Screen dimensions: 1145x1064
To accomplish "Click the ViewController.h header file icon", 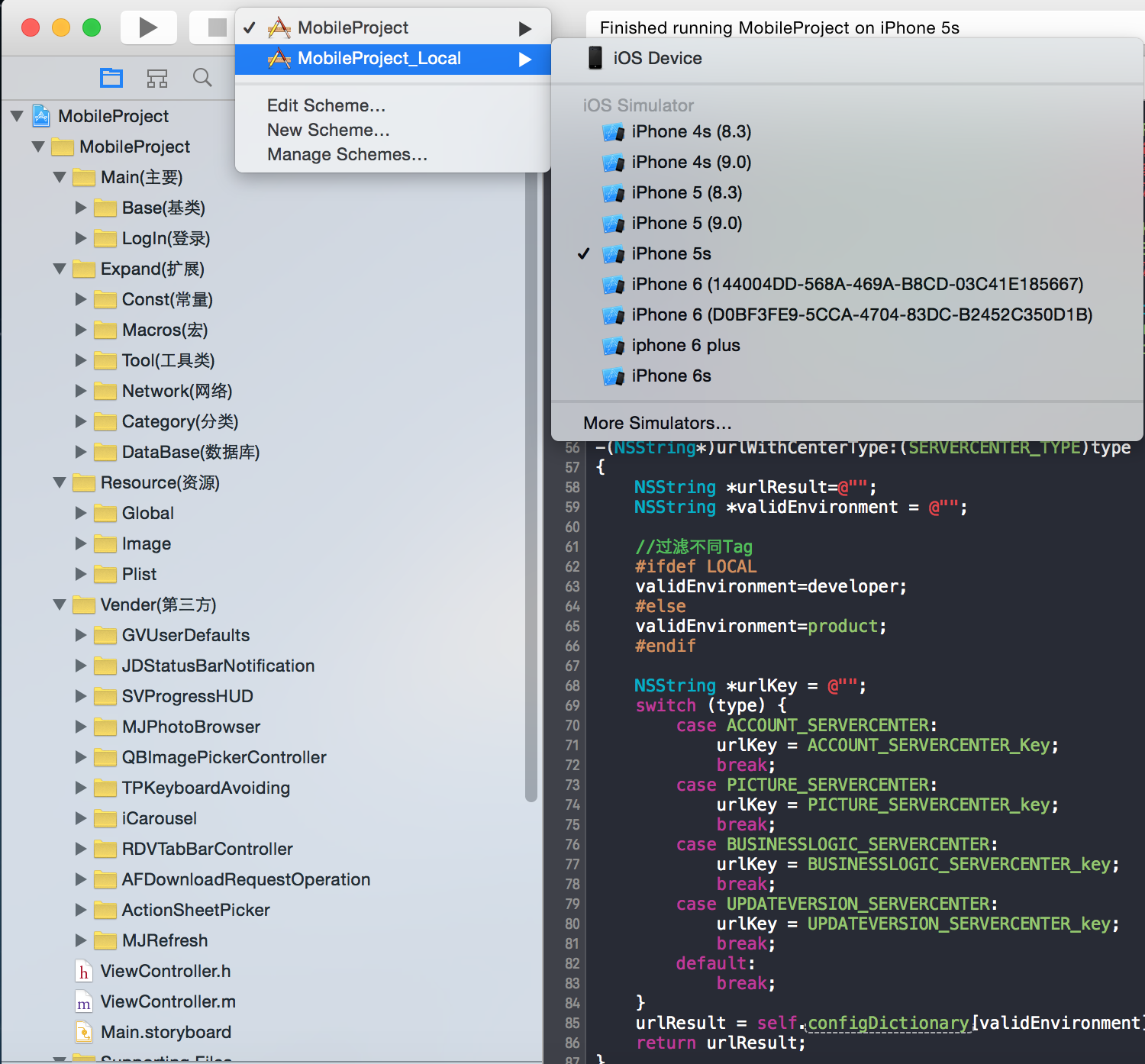I will tap(84, 972).
